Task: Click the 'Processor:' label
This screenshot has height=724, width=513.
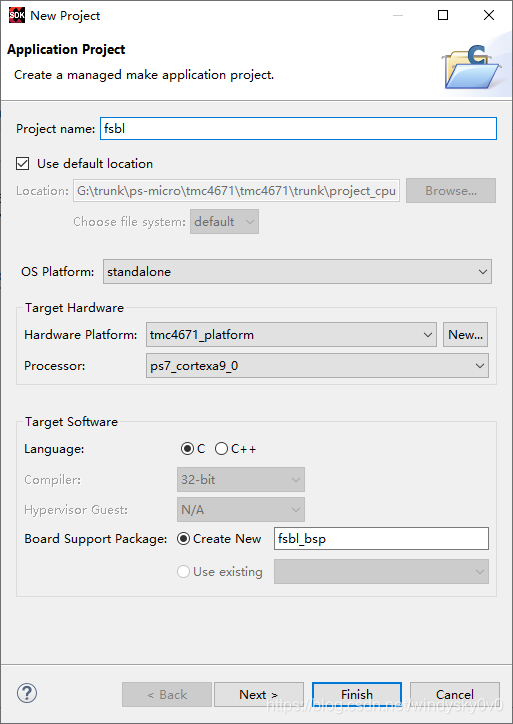Action: tap(54, 366)
